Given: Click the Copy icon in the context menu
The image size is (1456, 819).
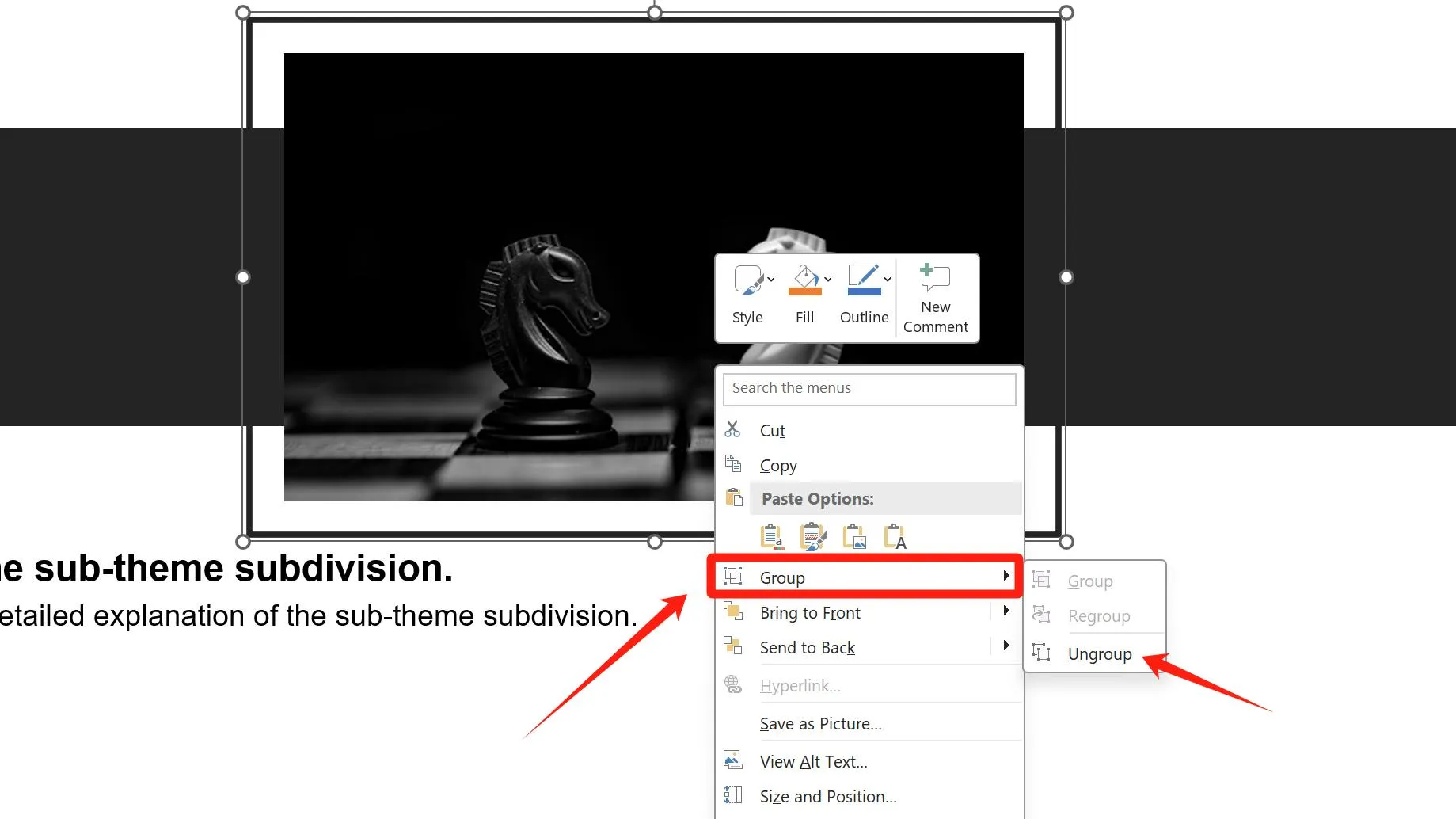Looking at the screenshot, I should coord(734,464).
